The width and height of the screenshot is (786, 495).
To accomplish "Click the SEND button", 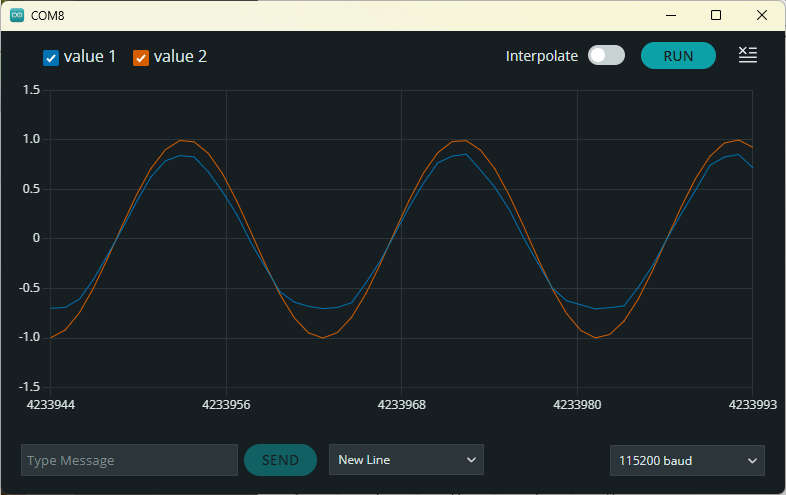I will 280,460.
